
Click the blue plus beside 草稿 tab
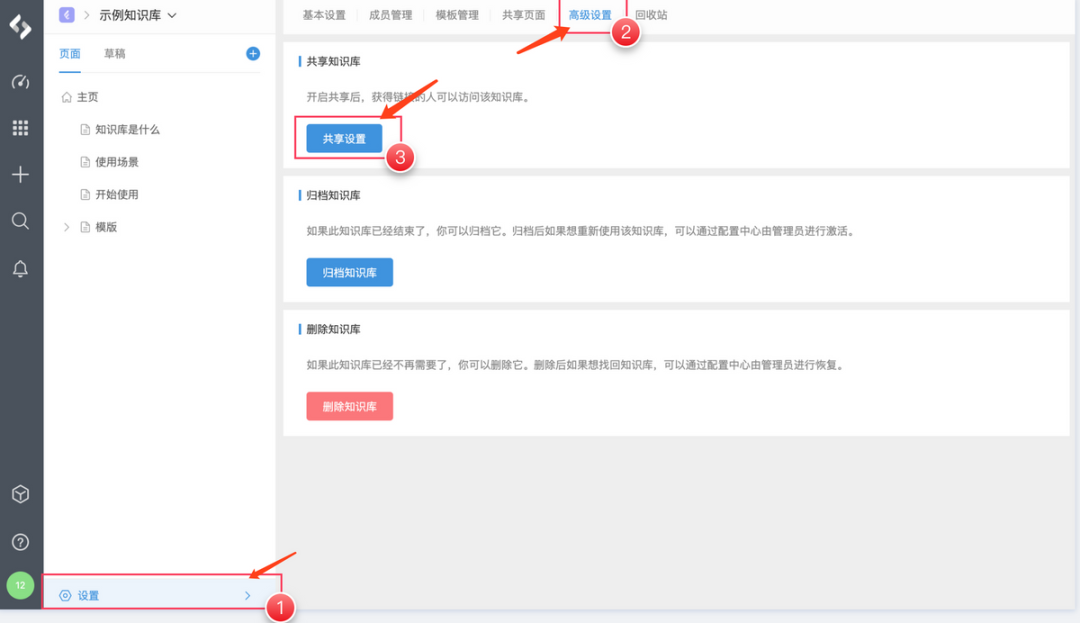(252, 53)
